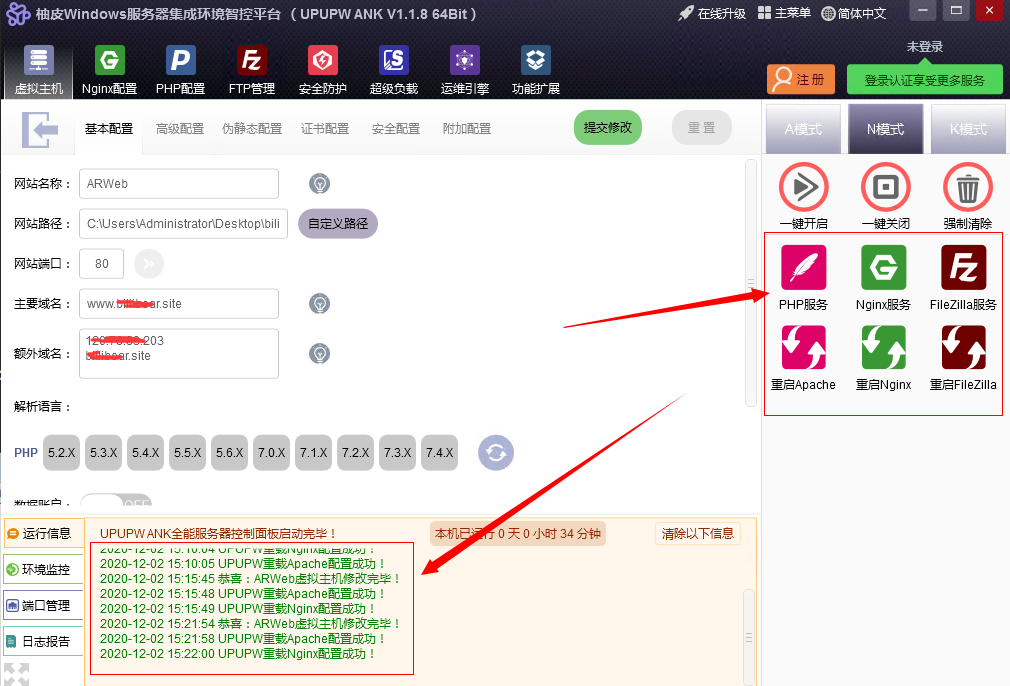Refresh the PHP version list
The width and height of the screenshot is (1010, 686).
(496, 452)
